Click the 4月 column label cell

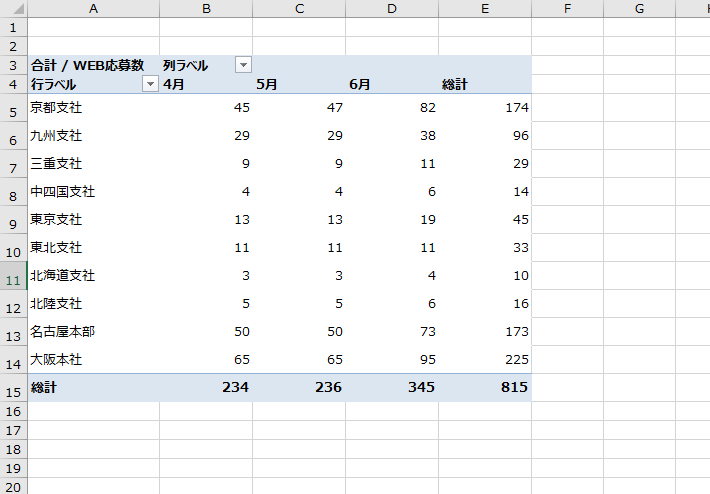pos(206,84)
